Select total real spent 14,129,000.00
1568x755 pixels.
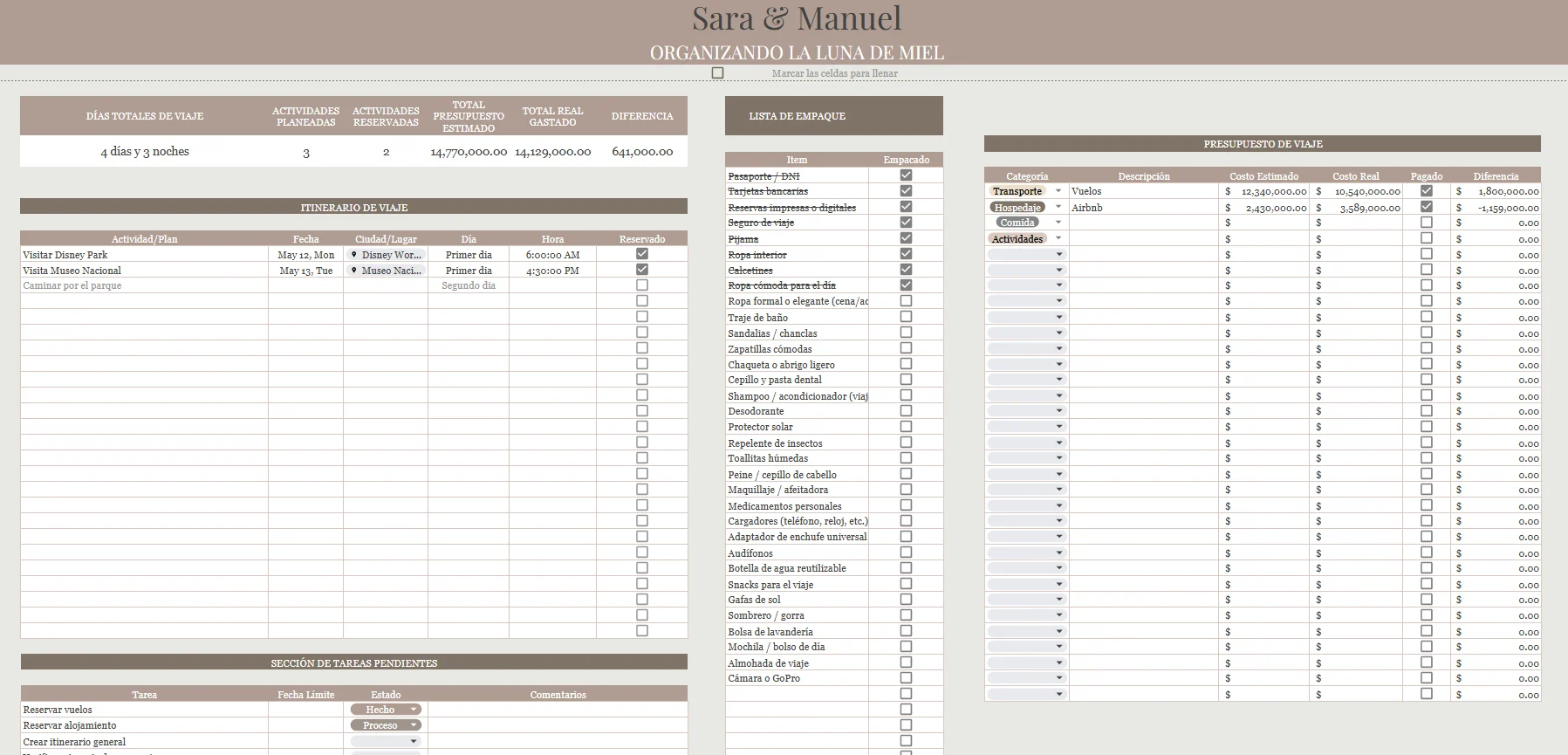(552, 151)
